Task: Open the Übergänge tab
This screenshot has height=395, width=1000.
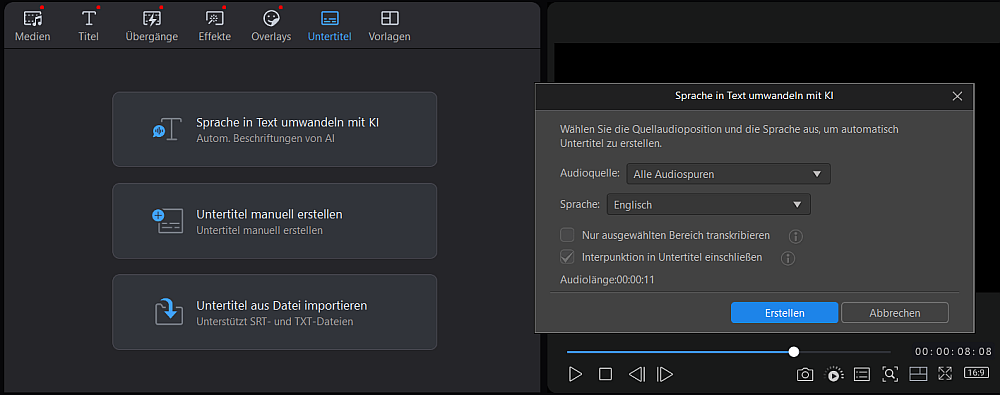Action: [152, 26]
